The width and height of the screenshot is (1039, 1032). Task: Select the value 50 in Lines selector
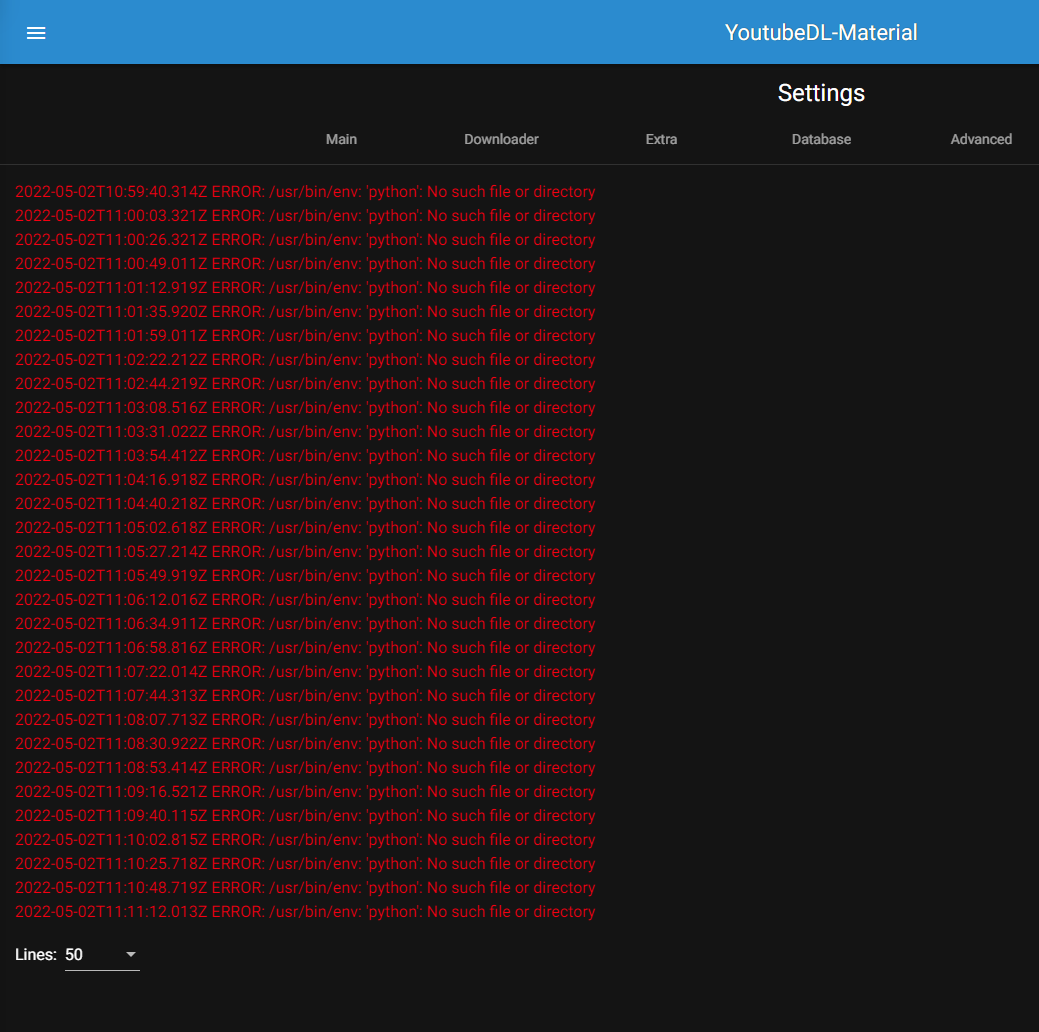pos(73,954)
